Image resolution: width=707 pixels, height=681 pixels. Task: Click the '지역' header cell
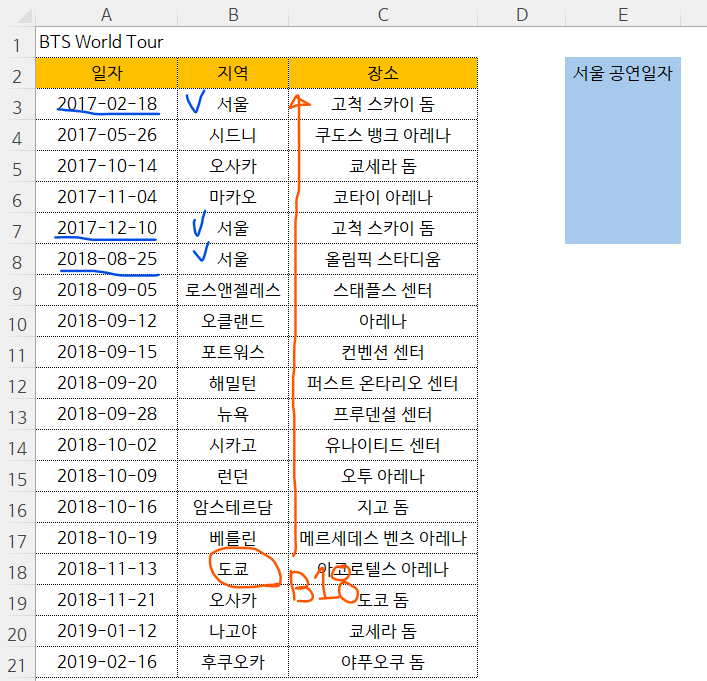point(233,73)
